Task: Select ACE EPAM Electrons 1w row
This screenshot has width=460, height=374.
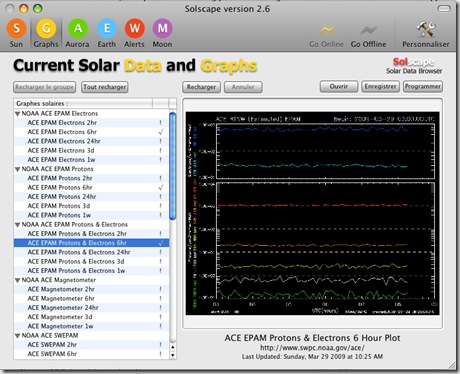Action: click(91, 160)
